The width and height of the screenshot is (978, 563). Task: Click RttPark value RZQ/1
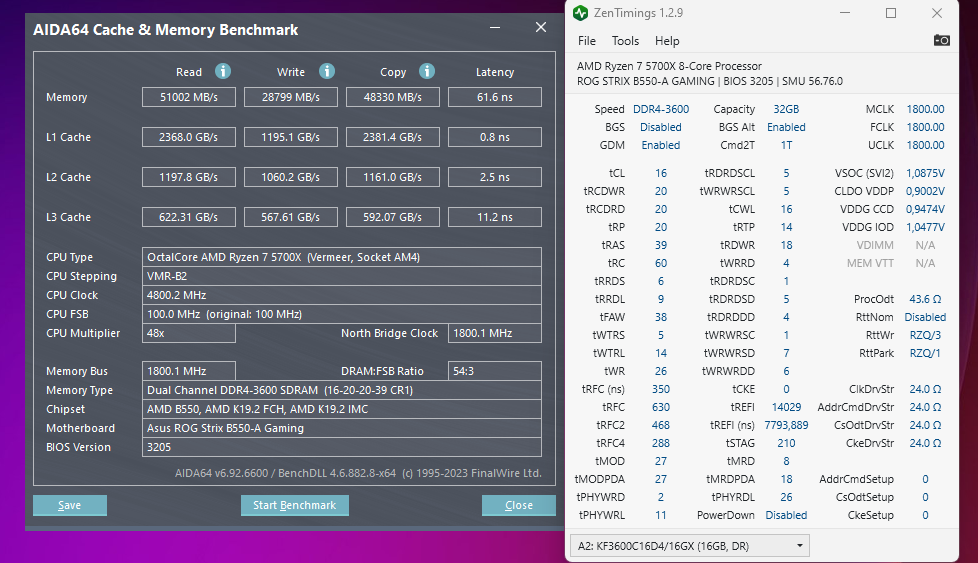coord(925,354)
